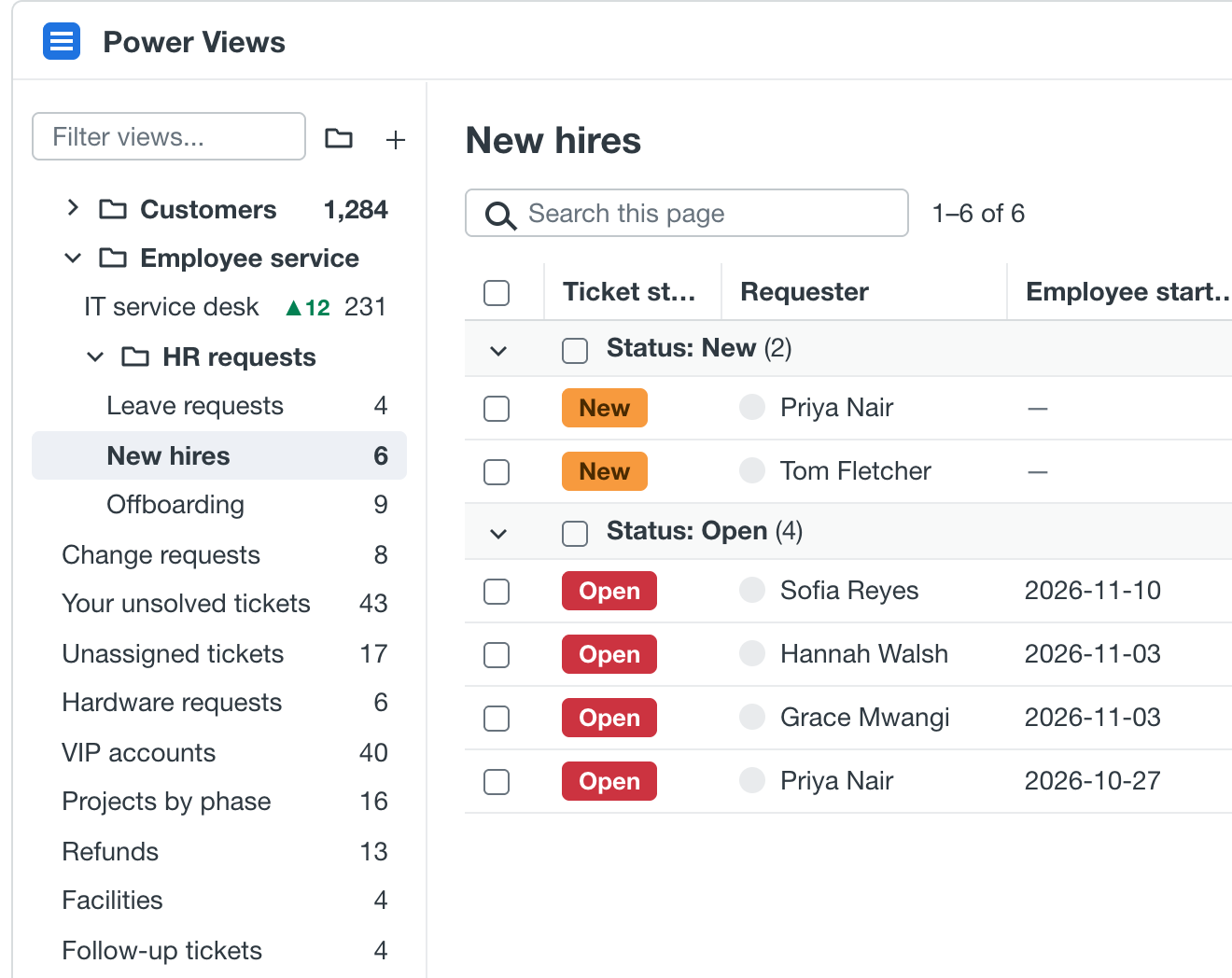Click the New status badge for Priya Nair

604,408
